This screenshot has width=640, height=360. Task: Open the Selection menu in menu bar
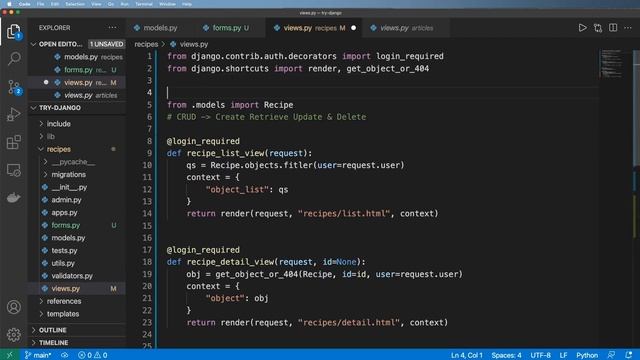coord(75,4)
